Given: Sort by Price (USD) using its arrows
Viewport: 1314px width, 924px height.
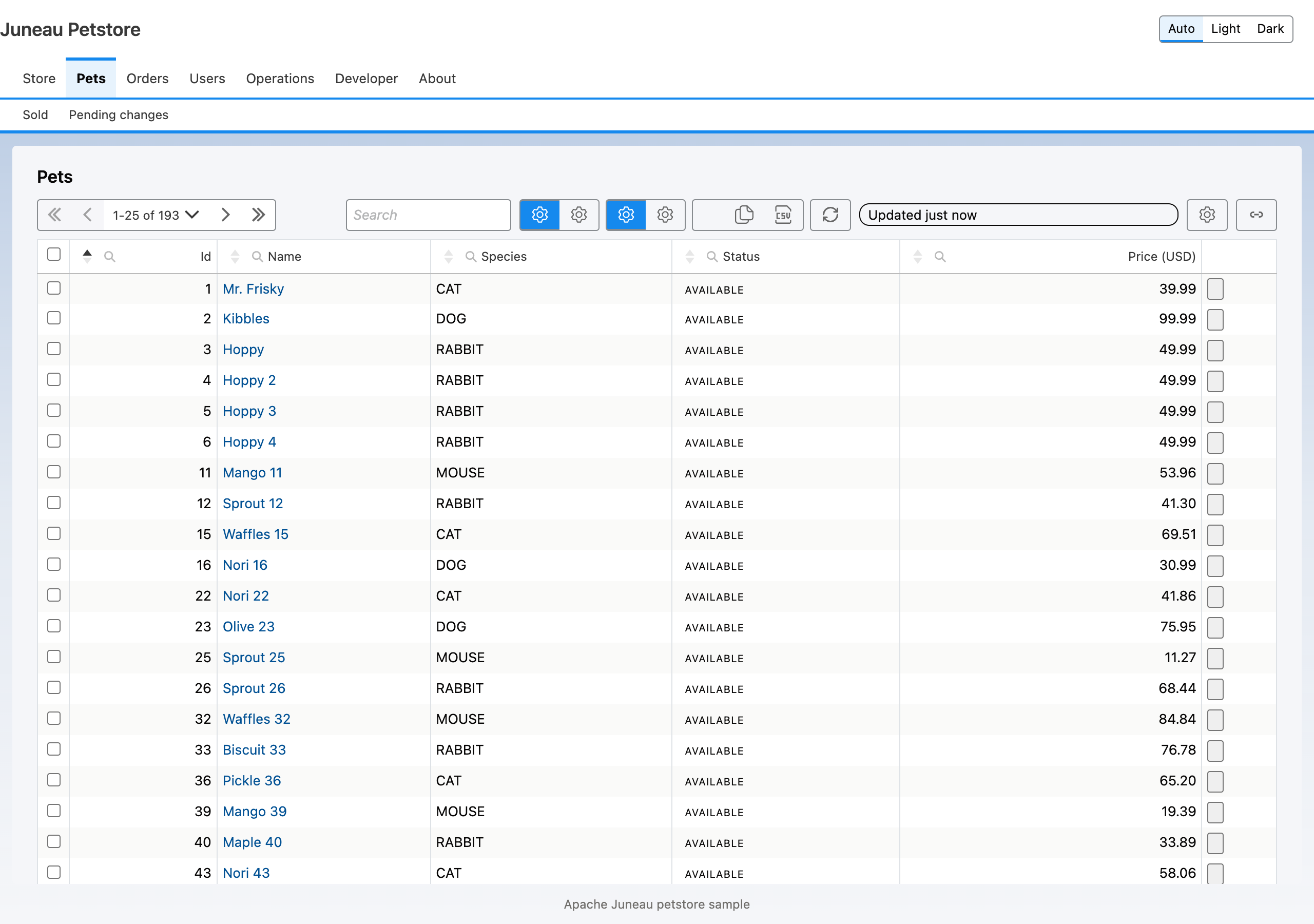Looking at the screenshot, I should pos(917,257).
